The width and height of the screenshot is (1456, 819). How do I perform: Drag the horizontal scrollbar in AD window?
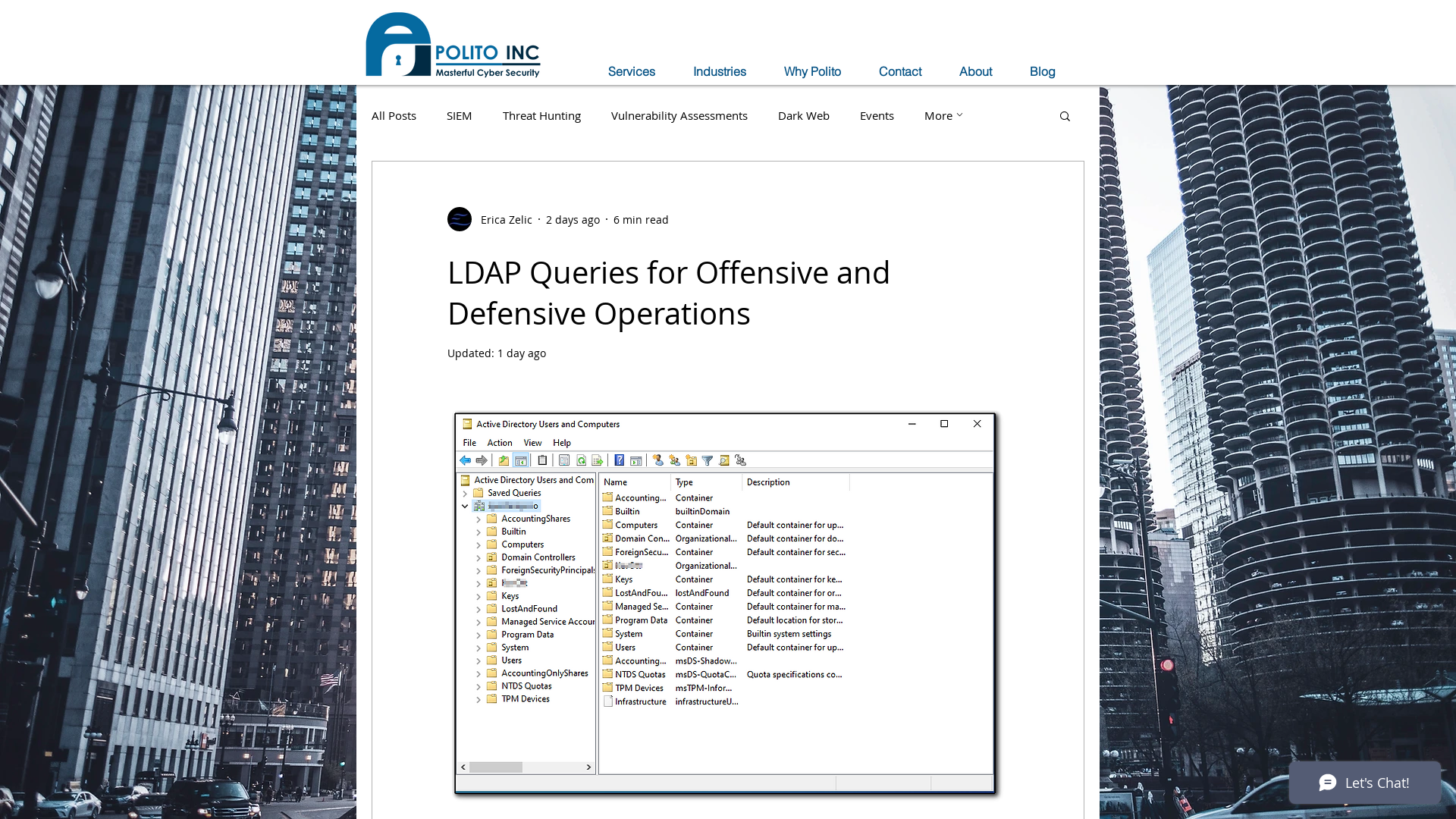point(497,766)
